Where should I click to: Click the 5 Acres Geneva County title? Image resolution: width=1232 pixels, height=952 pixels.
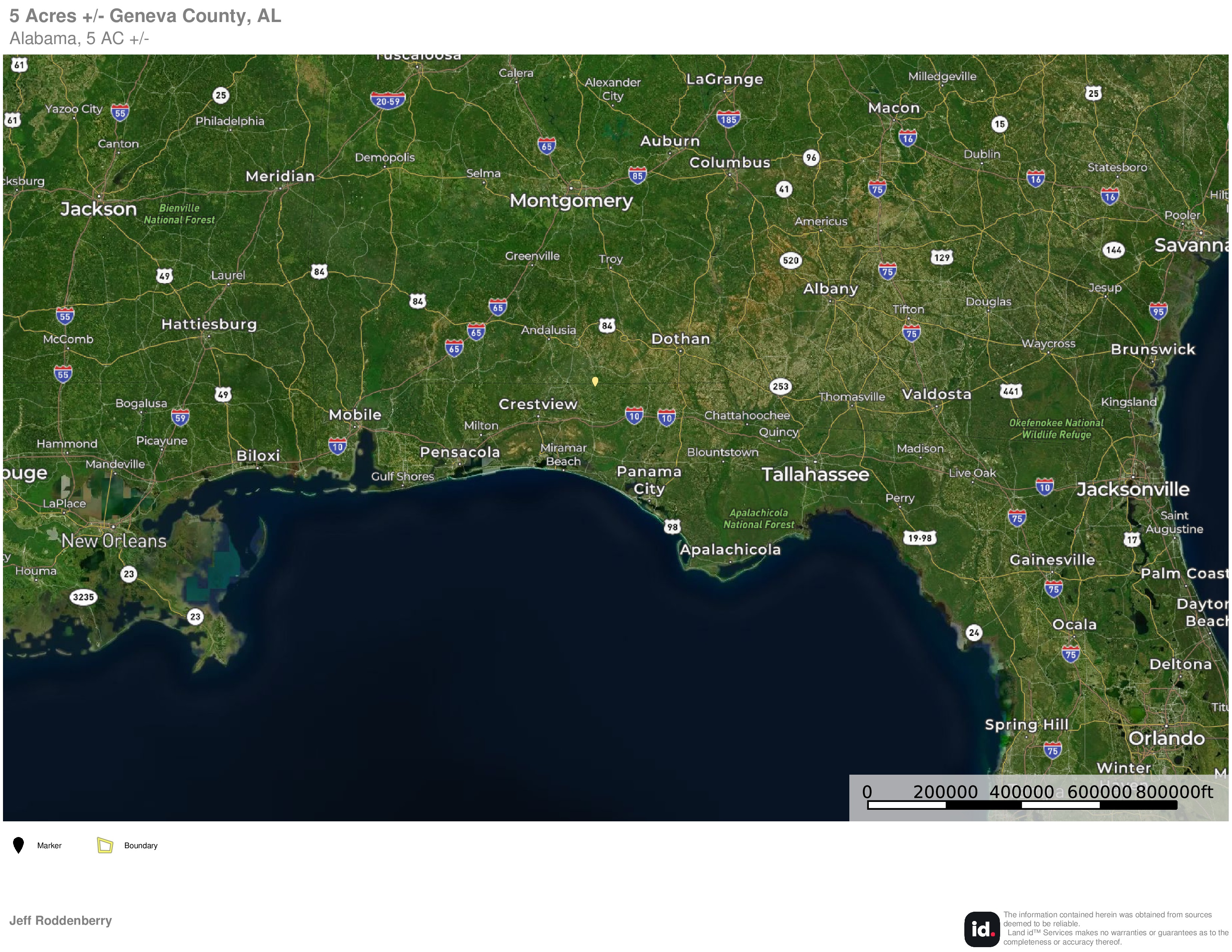(145, 16)
